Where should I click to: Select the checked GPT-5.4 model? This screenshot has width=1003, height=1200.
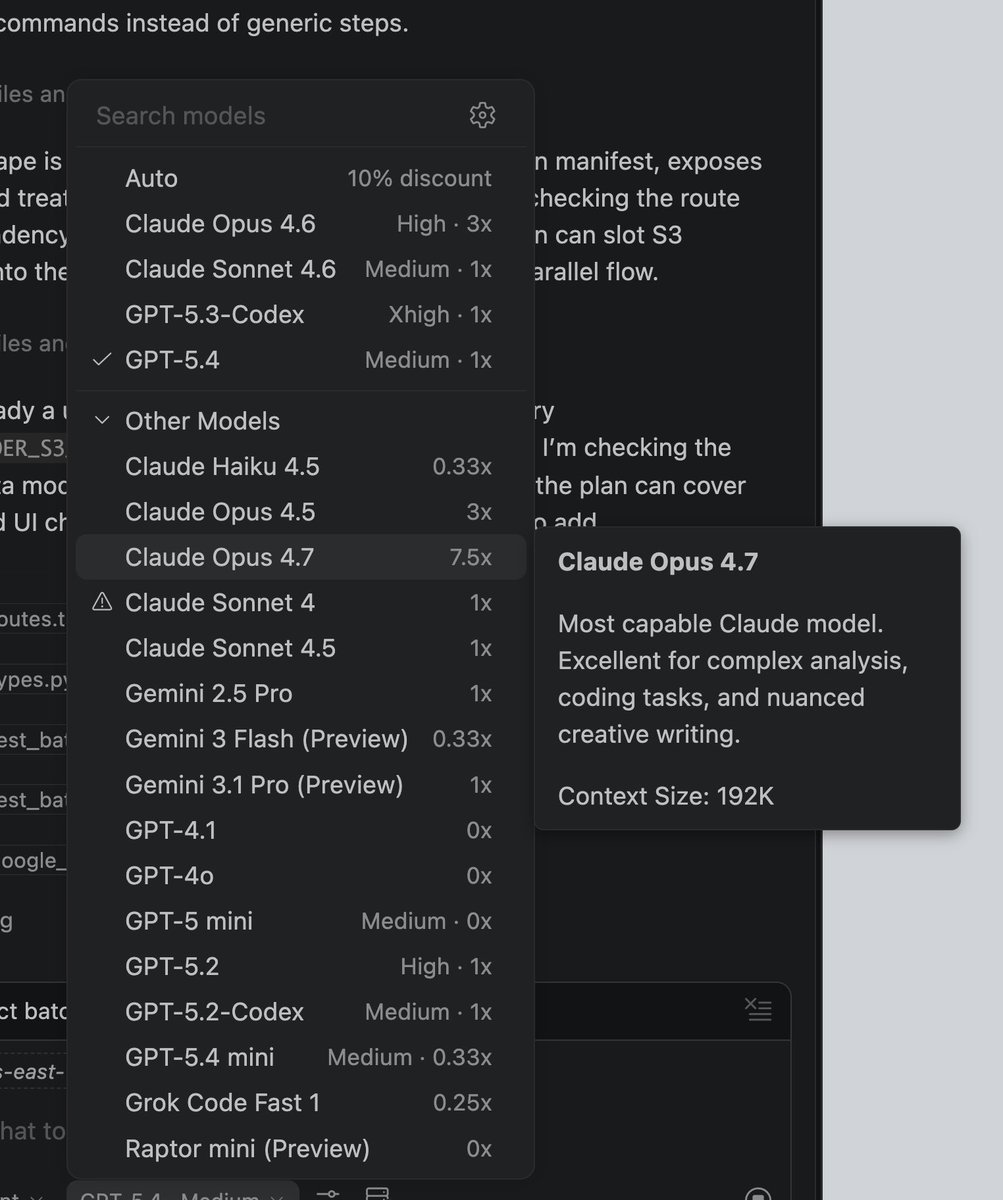[x=301, y=360]
